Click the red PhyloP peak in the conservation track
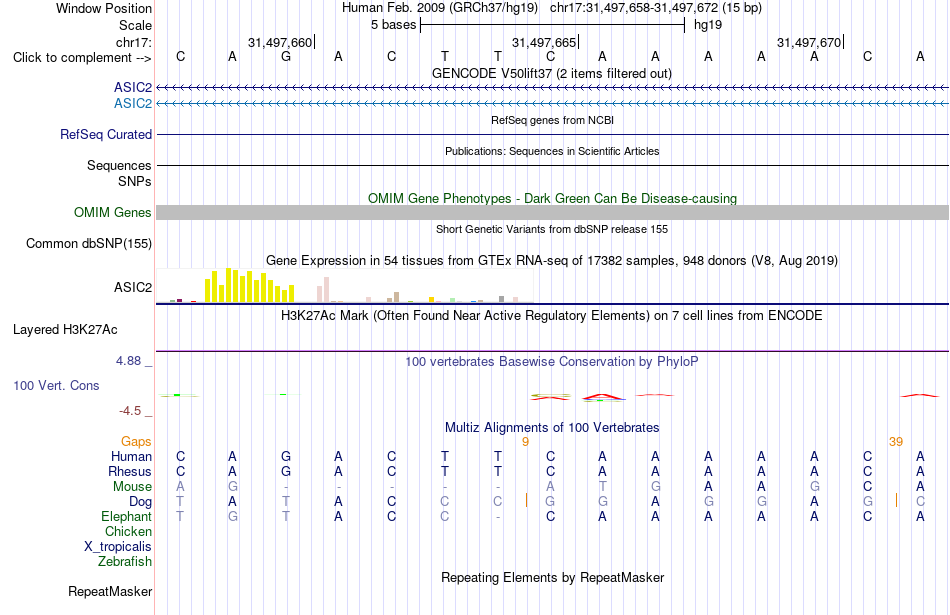Image resolution: width=950 pixels, height=615 pixels. tap(603, 397)
